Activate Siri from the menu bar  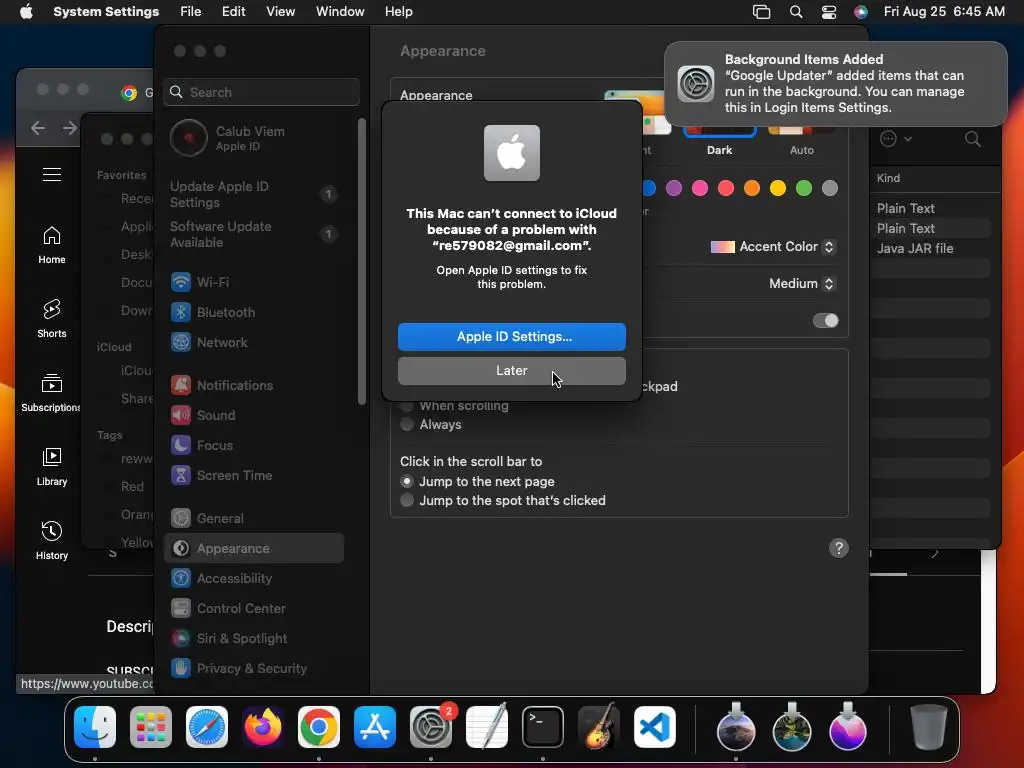(861, 12)
